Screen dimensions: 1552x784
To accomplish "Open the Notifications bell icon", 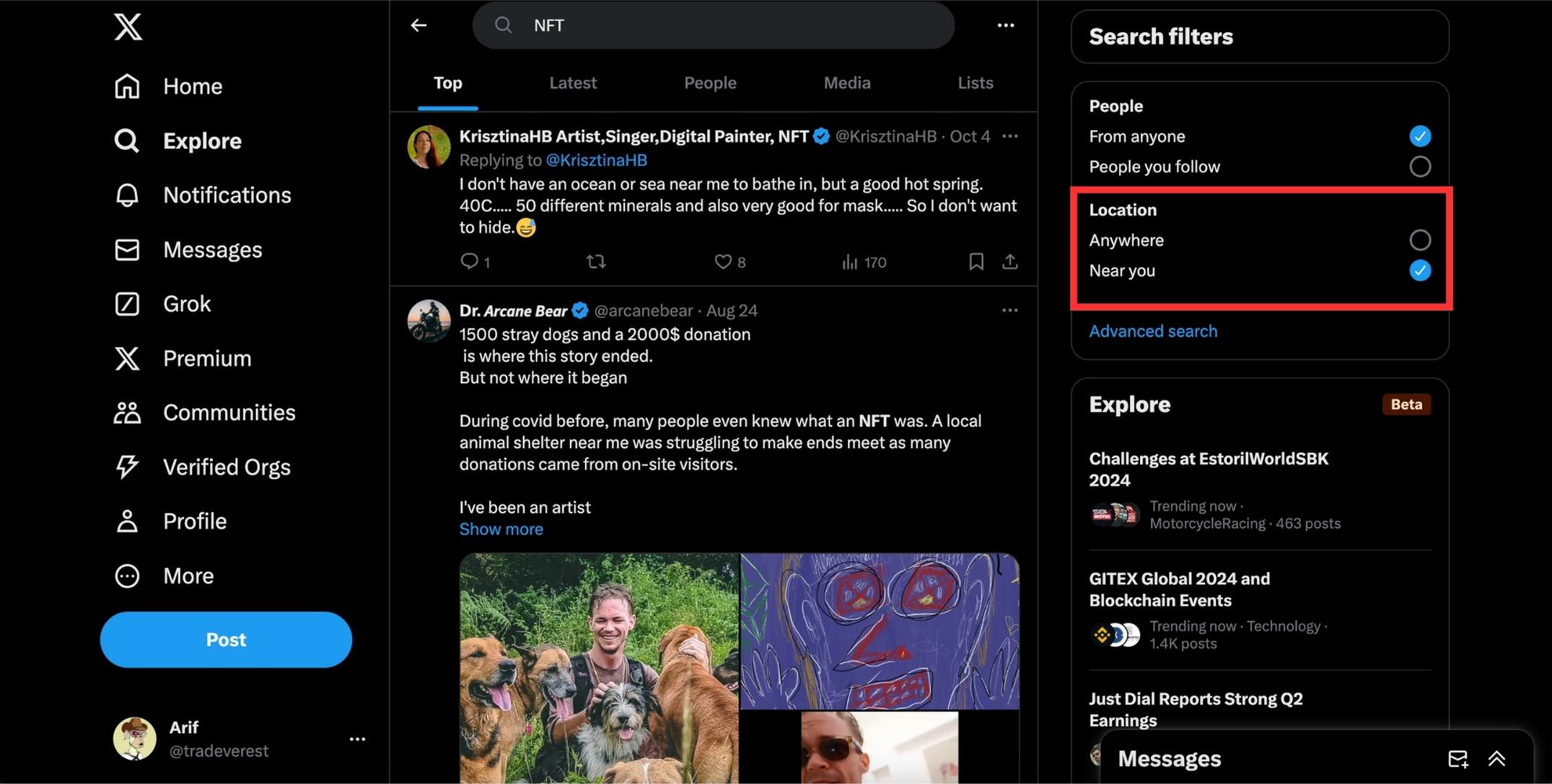I will coord(126,195).
